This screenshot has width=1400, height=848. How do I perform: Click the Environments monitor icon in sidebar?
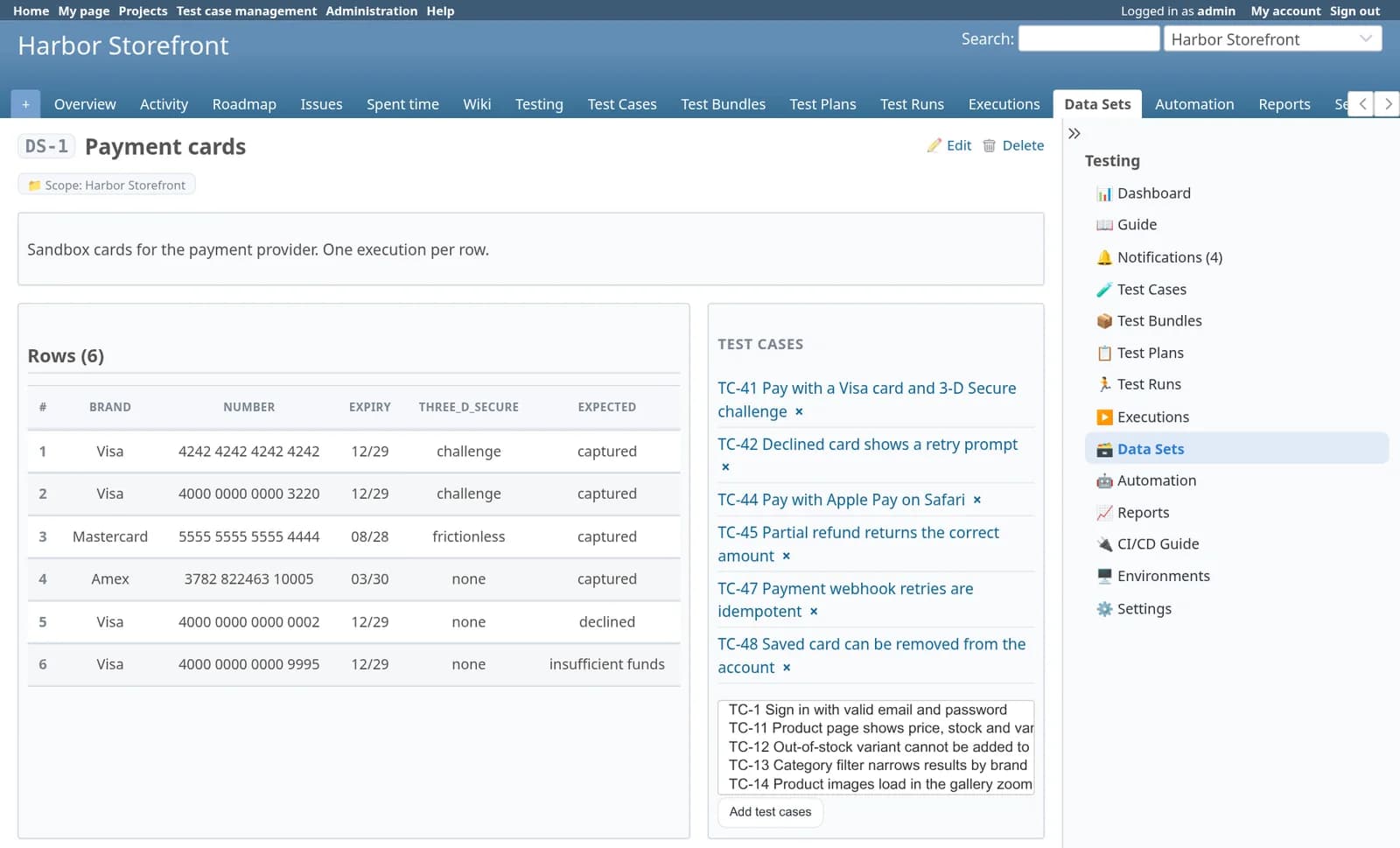[x=1104, y=576]
